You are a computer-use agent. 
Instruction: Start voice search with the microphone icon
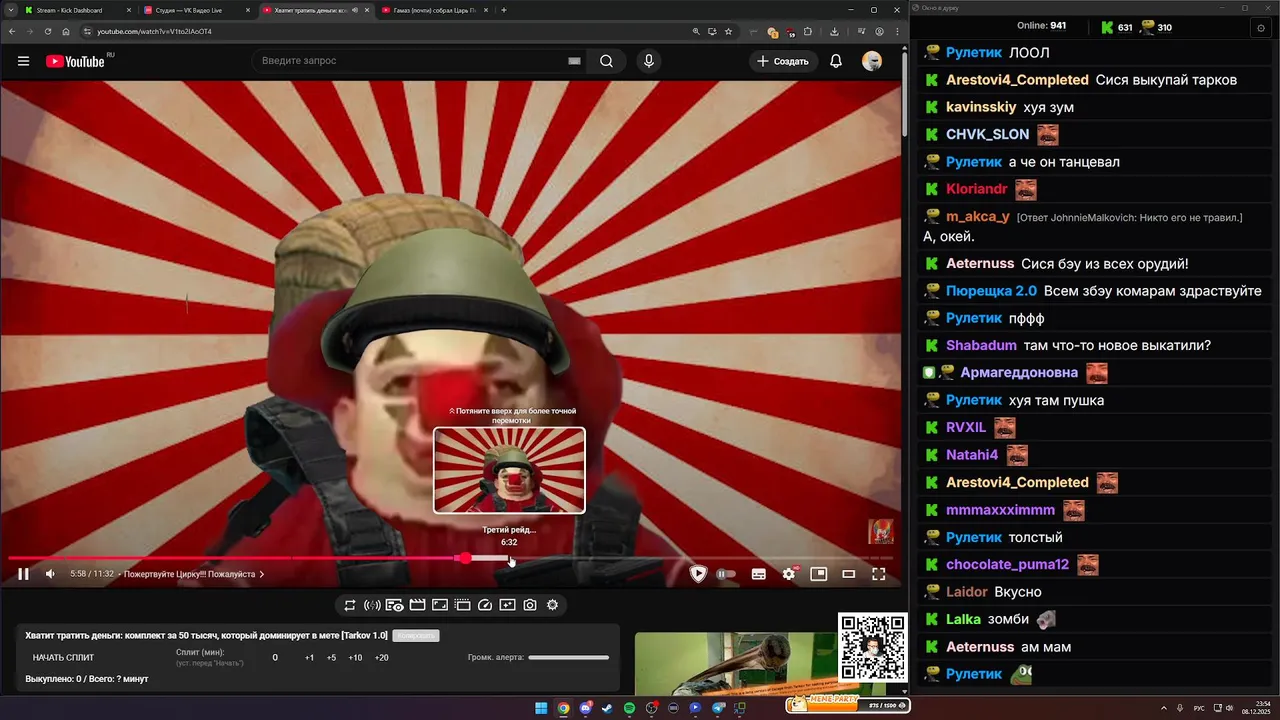click(649, 61)
